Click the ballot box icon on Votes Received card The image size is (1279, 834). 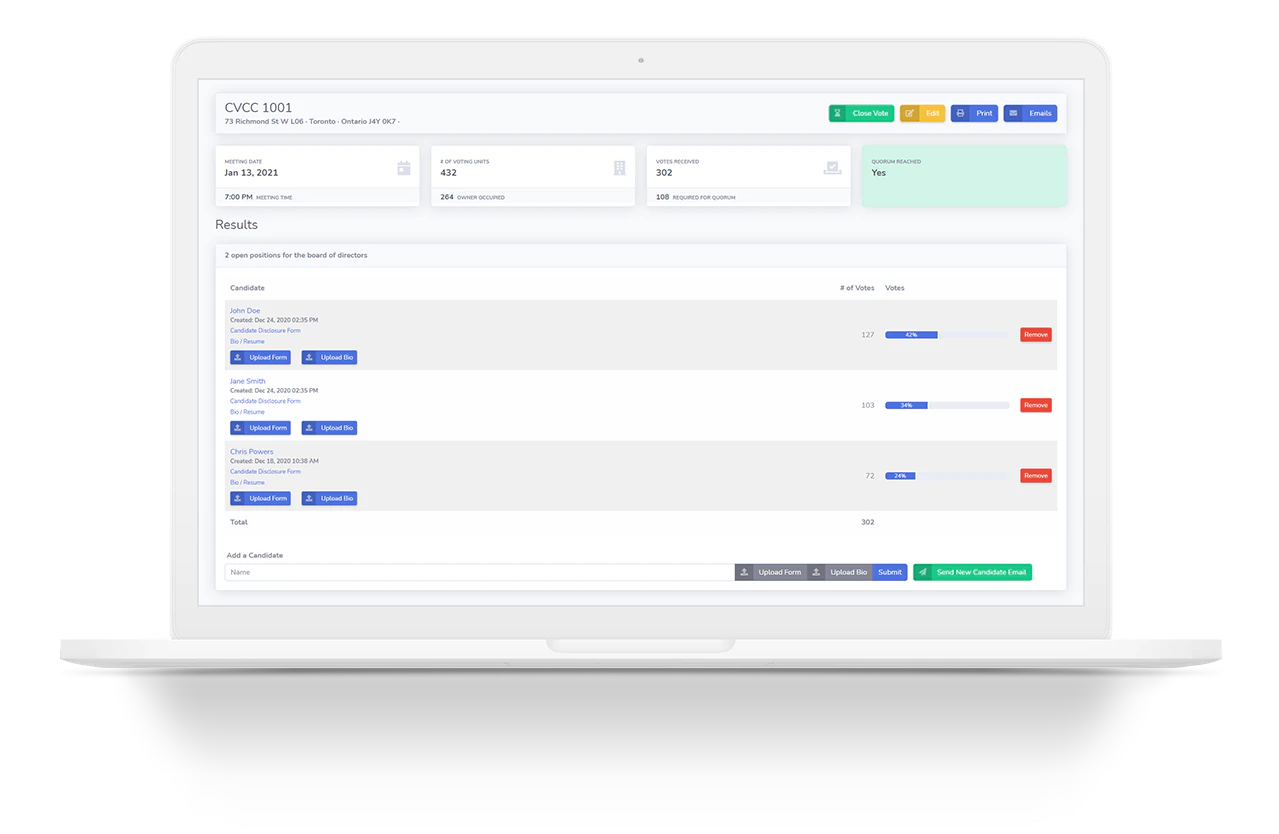tap(832, 168)
